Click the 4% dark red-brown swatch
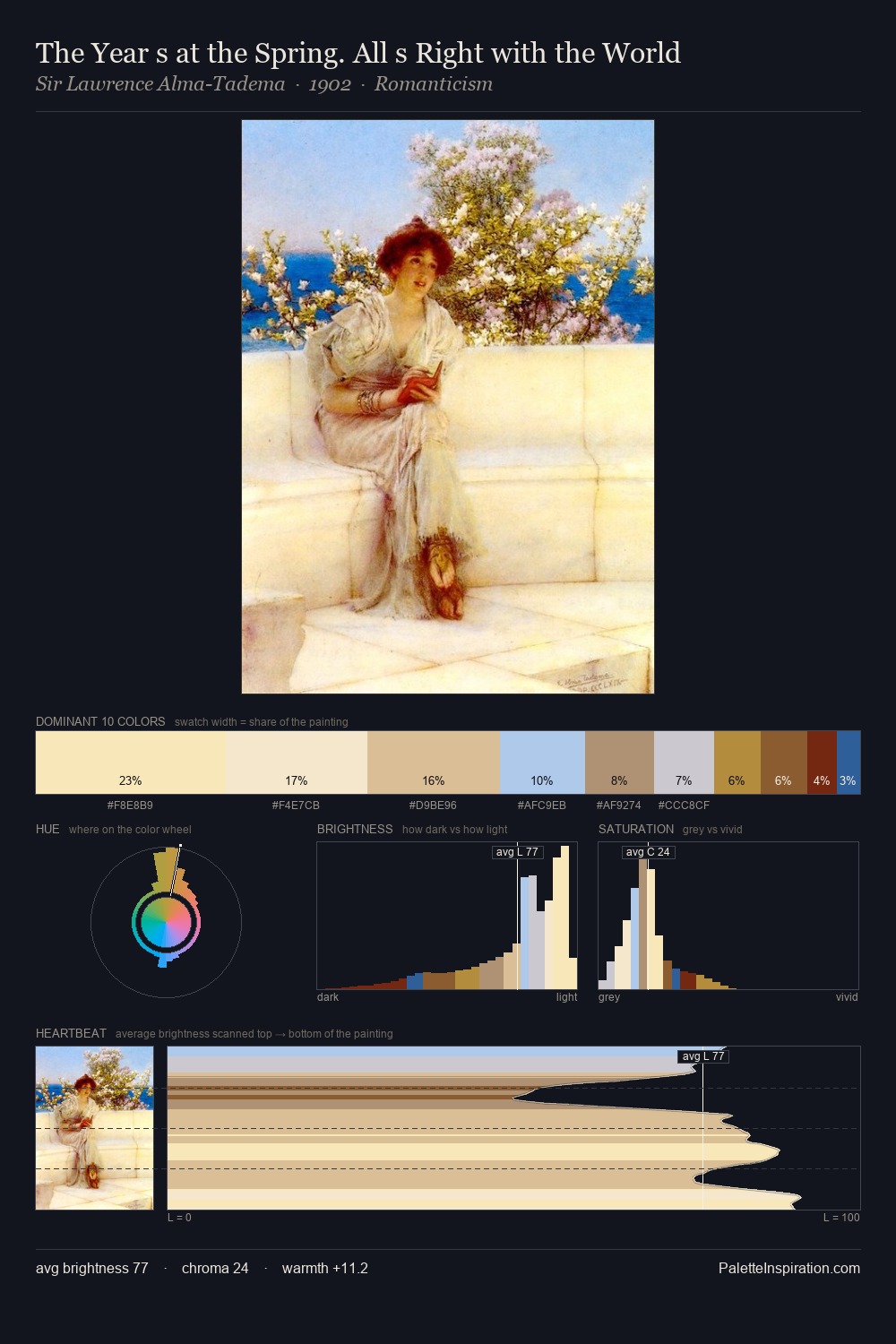The height and width of the screenshot is (1344, 896). [822, 762]
